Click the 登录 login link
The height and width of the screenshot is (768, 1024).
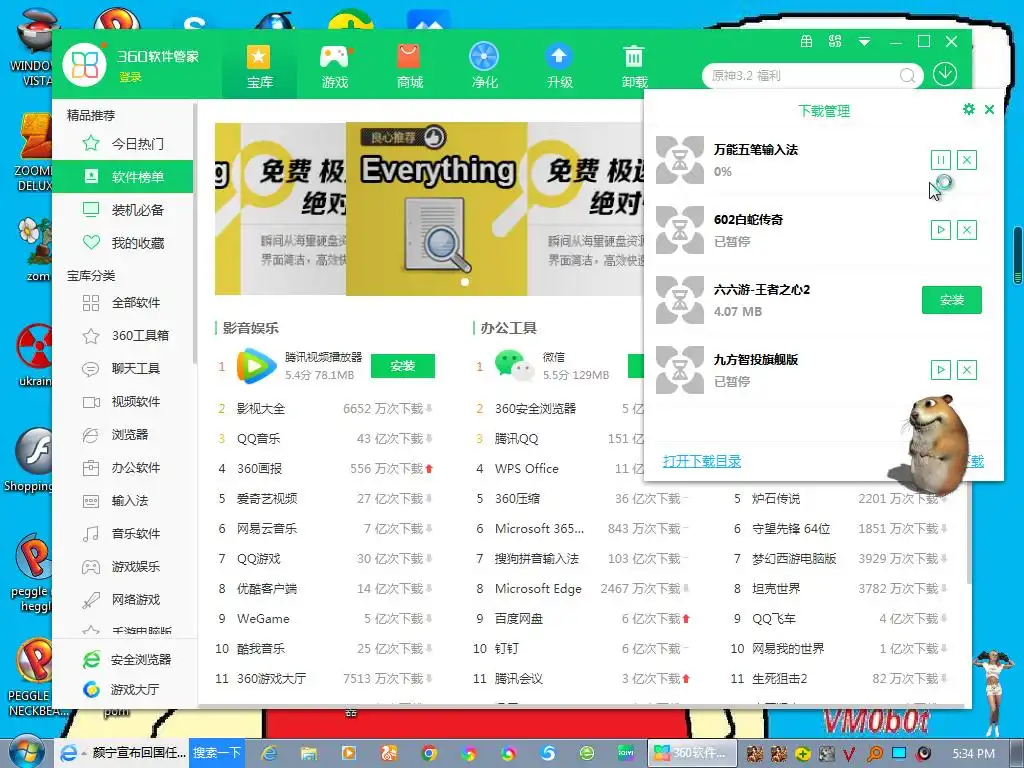(x=130, y=77)
